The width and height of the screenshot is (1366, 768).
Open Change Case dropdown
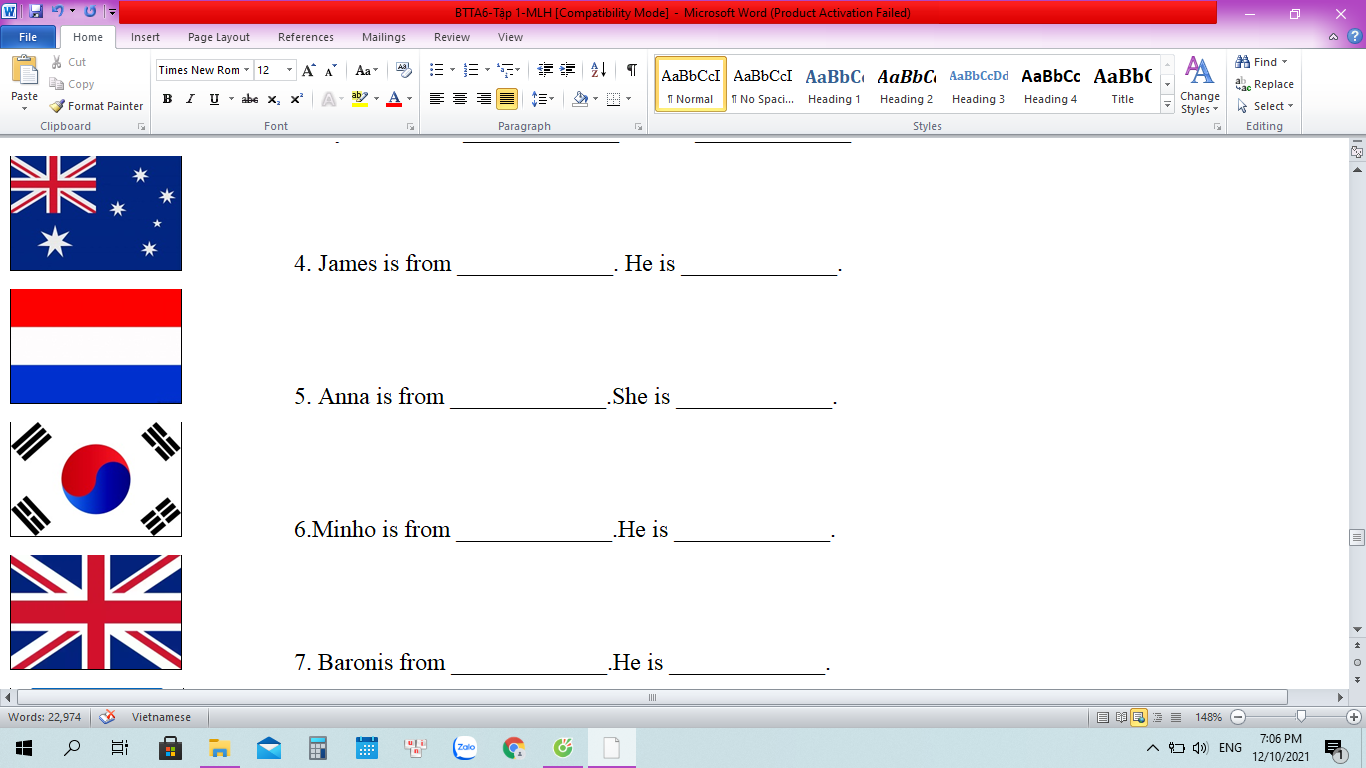click(367, 70)
